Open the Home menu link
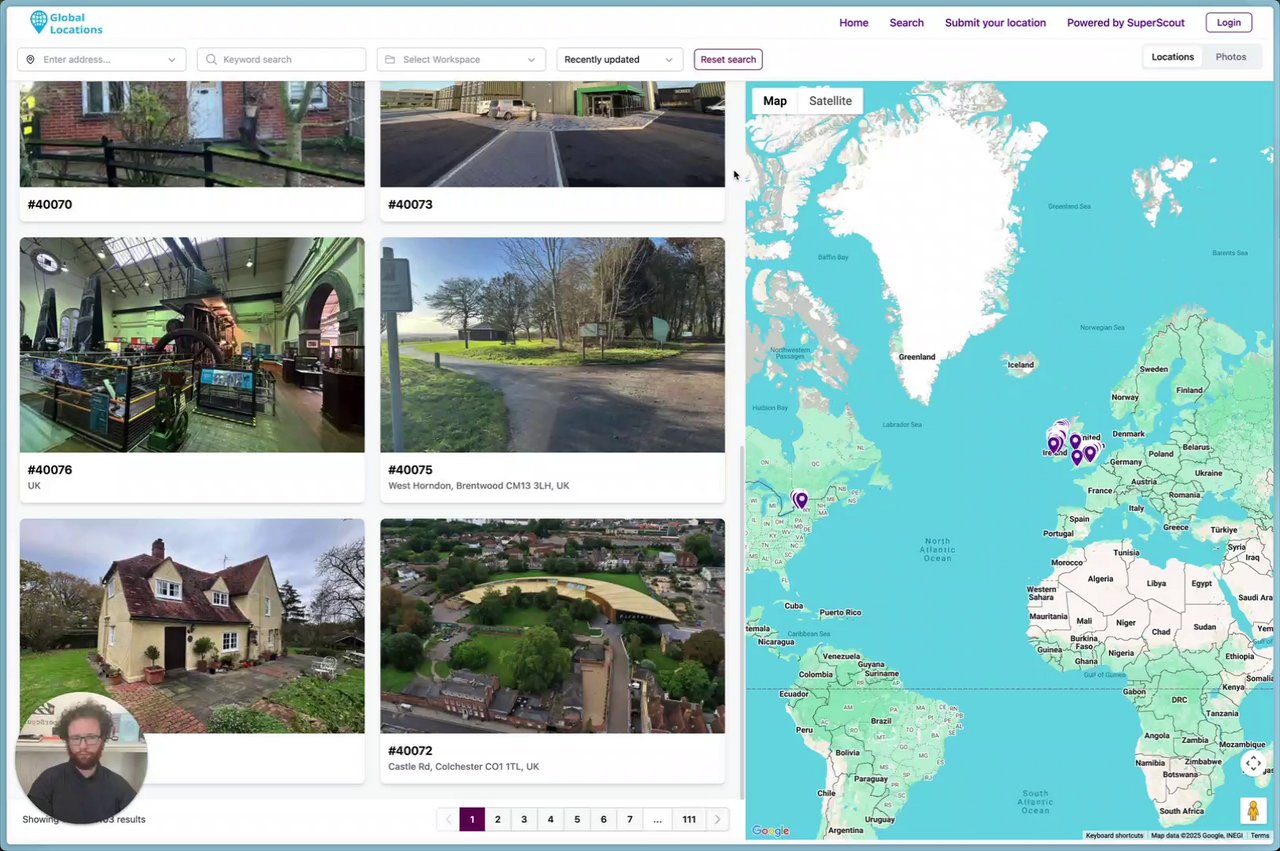Image resolution: width=1280 pixels, height=851 pixels. [854, 23]
